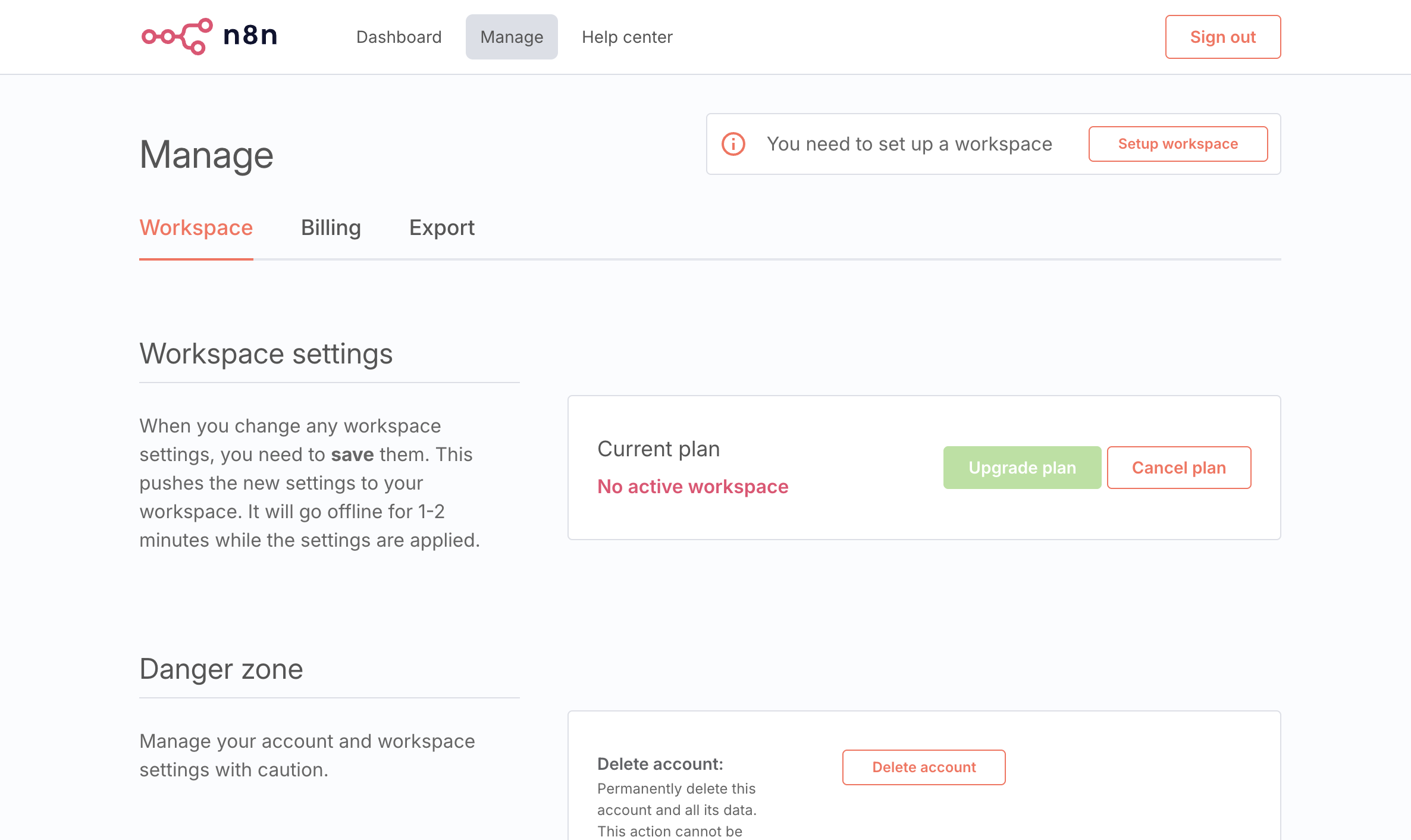Screen dimensions: 1411x840
Task: Click the green Upgrade plan button
Action: [1022, 468]
